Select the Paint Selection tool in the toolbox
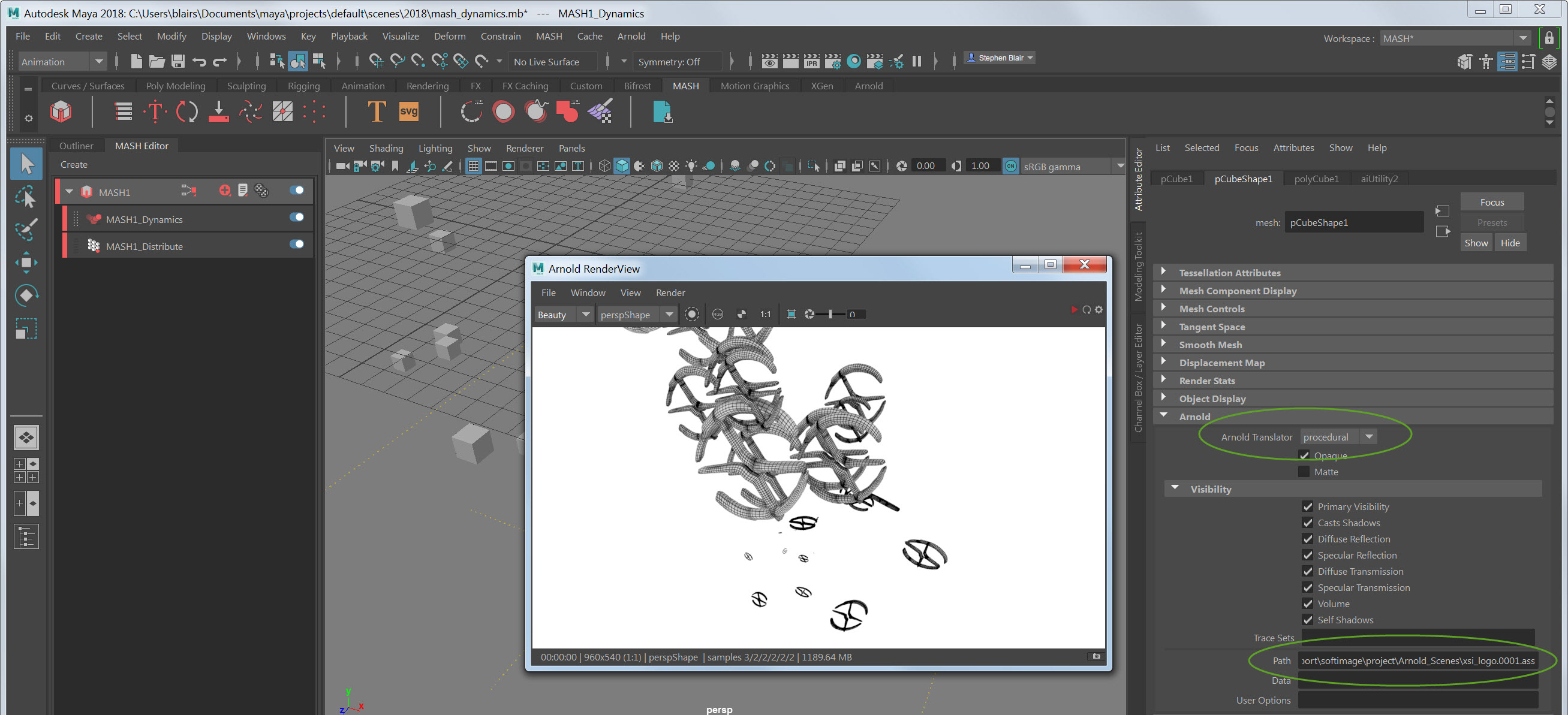The height and width of the screenshot is (715, 1568). 26,229
